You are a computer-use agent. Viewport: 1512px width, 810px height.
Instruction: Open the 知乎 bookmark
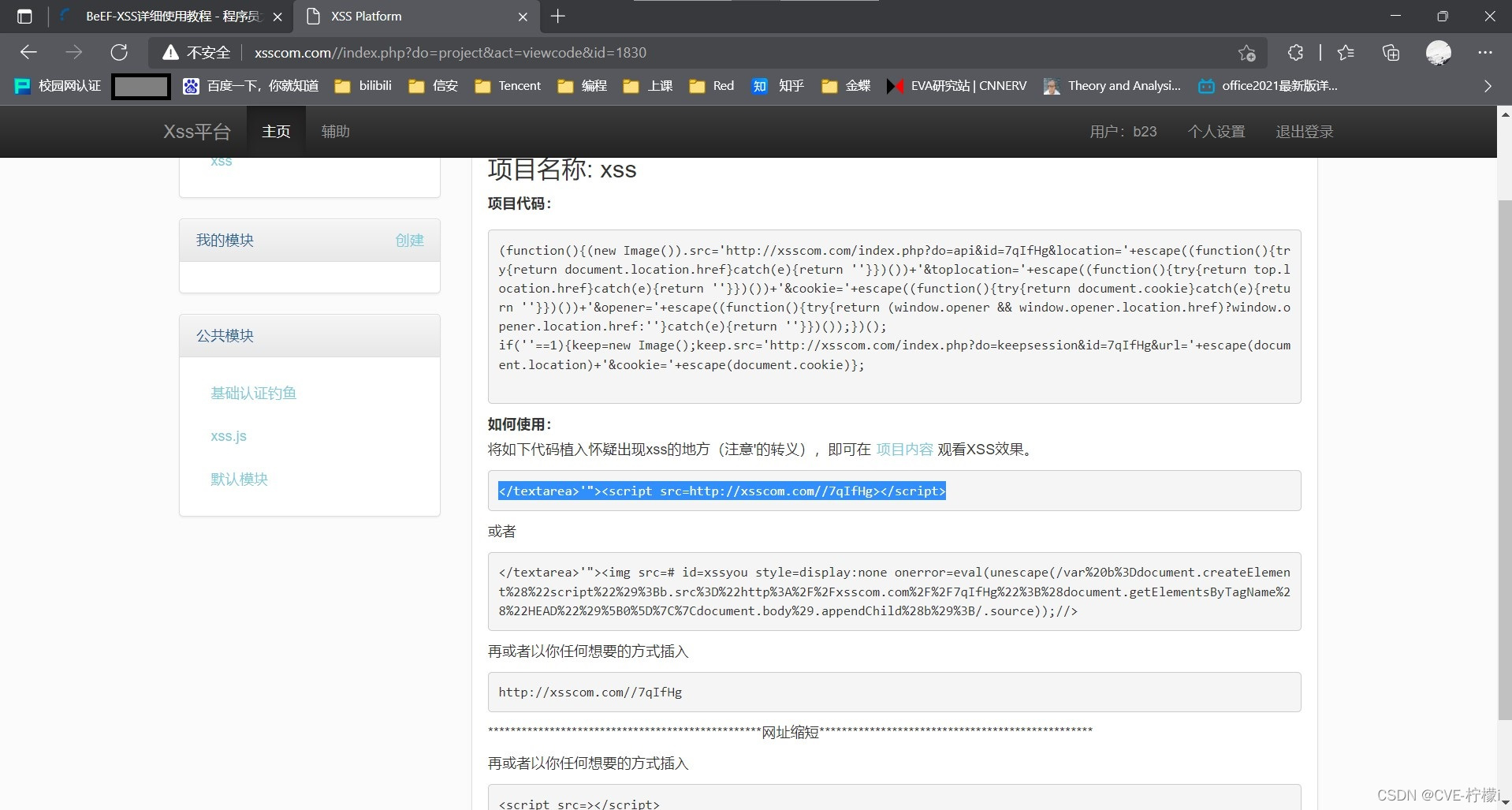pos(777,86)
